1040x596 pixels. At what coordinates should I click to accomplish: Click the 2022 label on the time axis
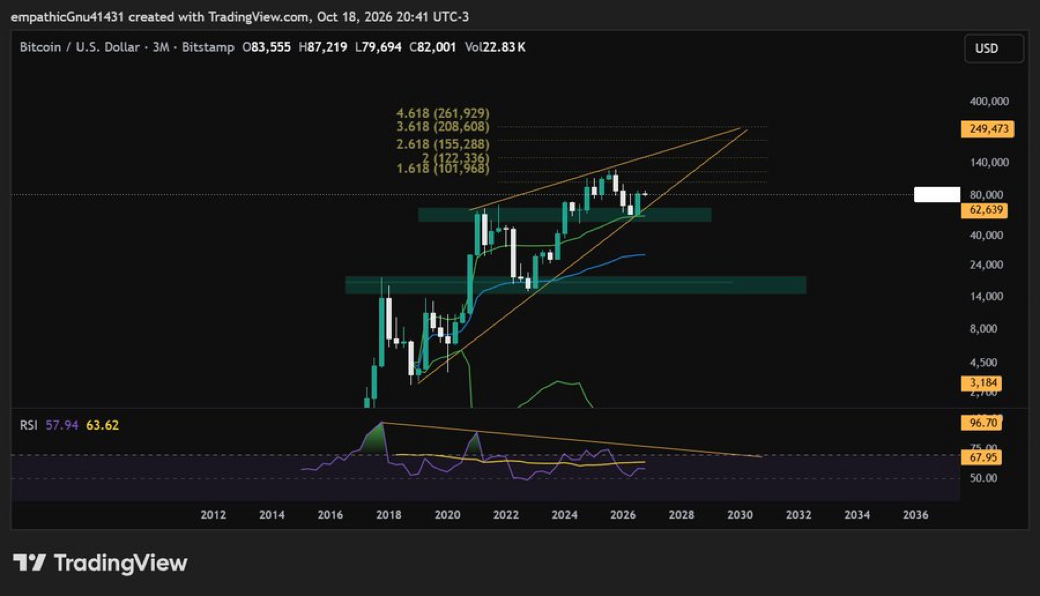pos(505,514)
